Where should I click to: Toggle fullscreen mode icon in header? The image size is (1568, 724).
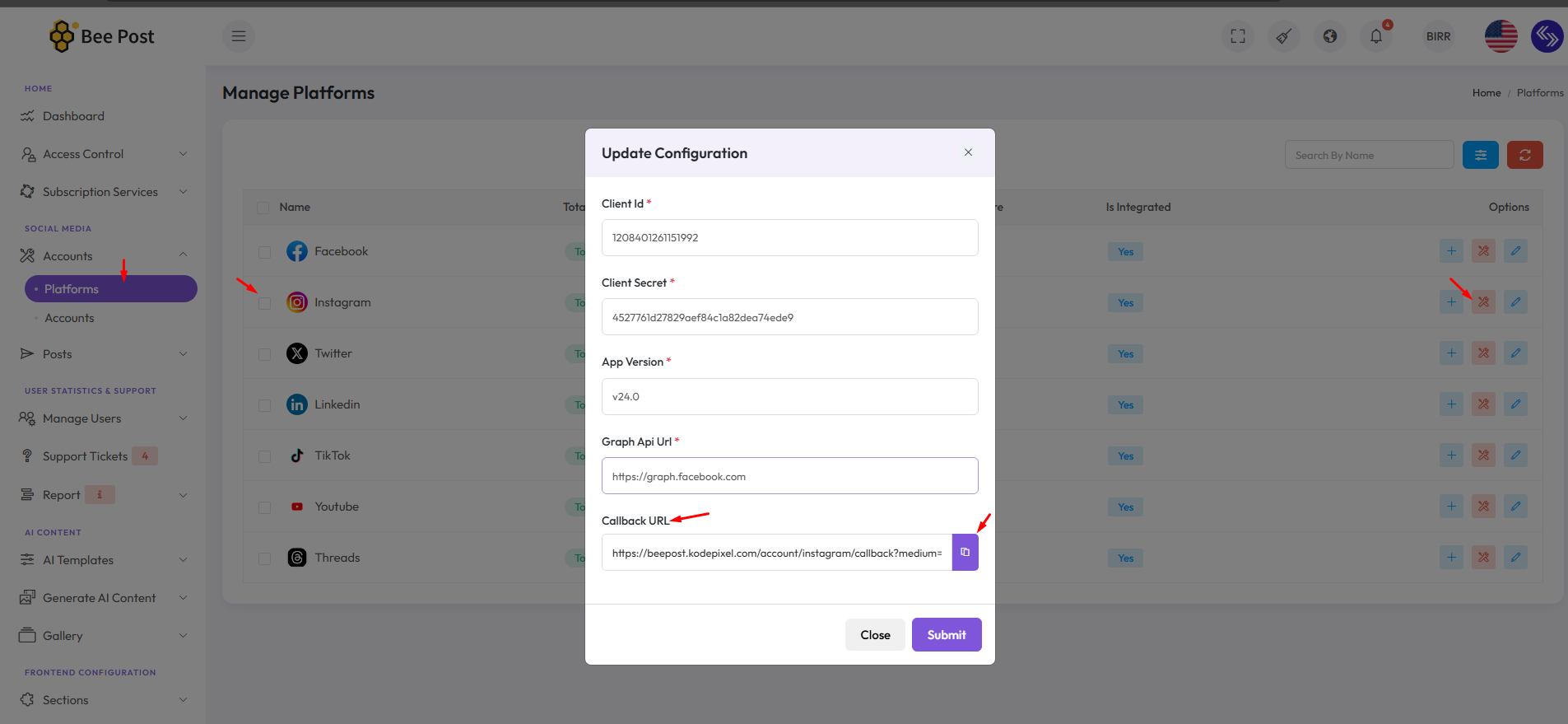coord(1237,36)
